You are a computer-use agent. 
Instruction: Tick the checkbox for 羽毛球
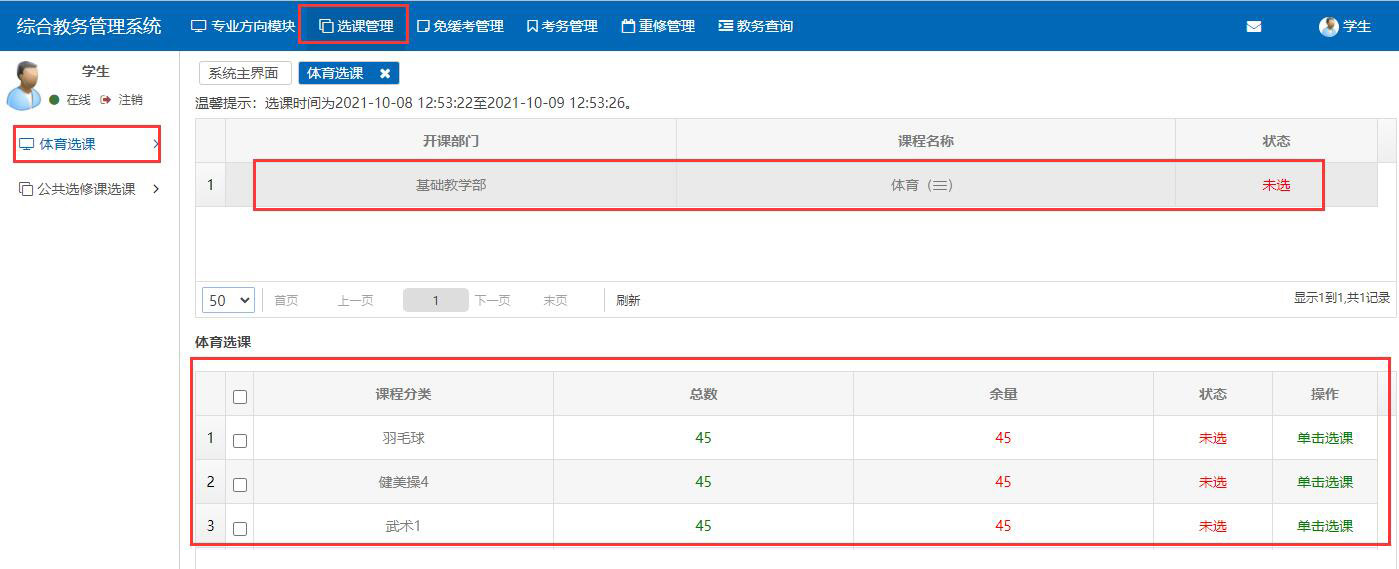(240, 440)
